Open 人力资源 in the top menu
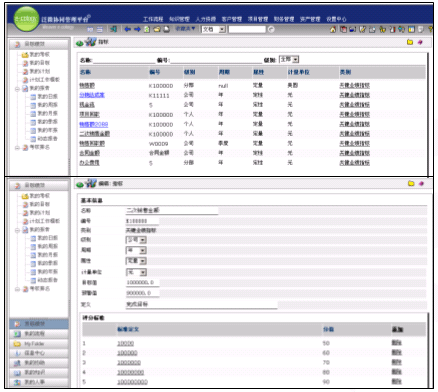 click(205, 19)
